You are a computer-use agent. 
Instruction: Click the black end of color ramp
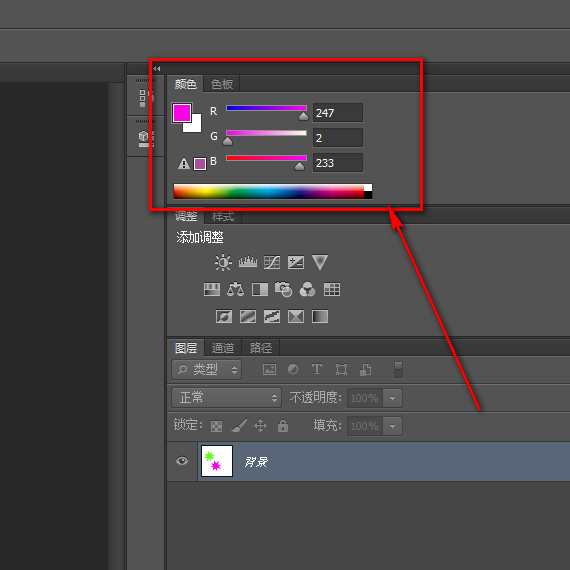(x=368, y=195)
